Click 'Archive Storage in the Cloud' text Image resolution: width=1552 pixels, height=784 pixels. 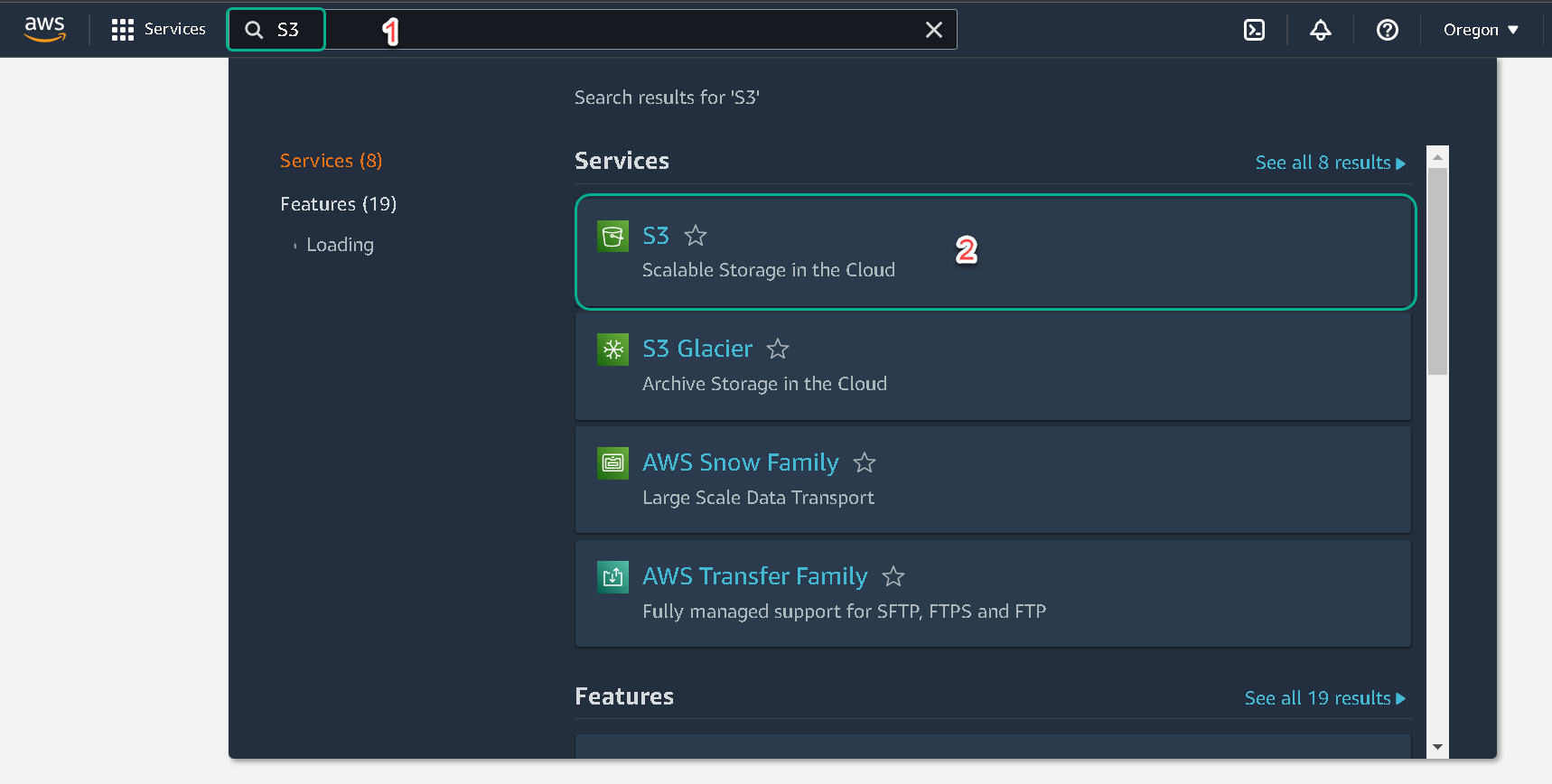764,384
